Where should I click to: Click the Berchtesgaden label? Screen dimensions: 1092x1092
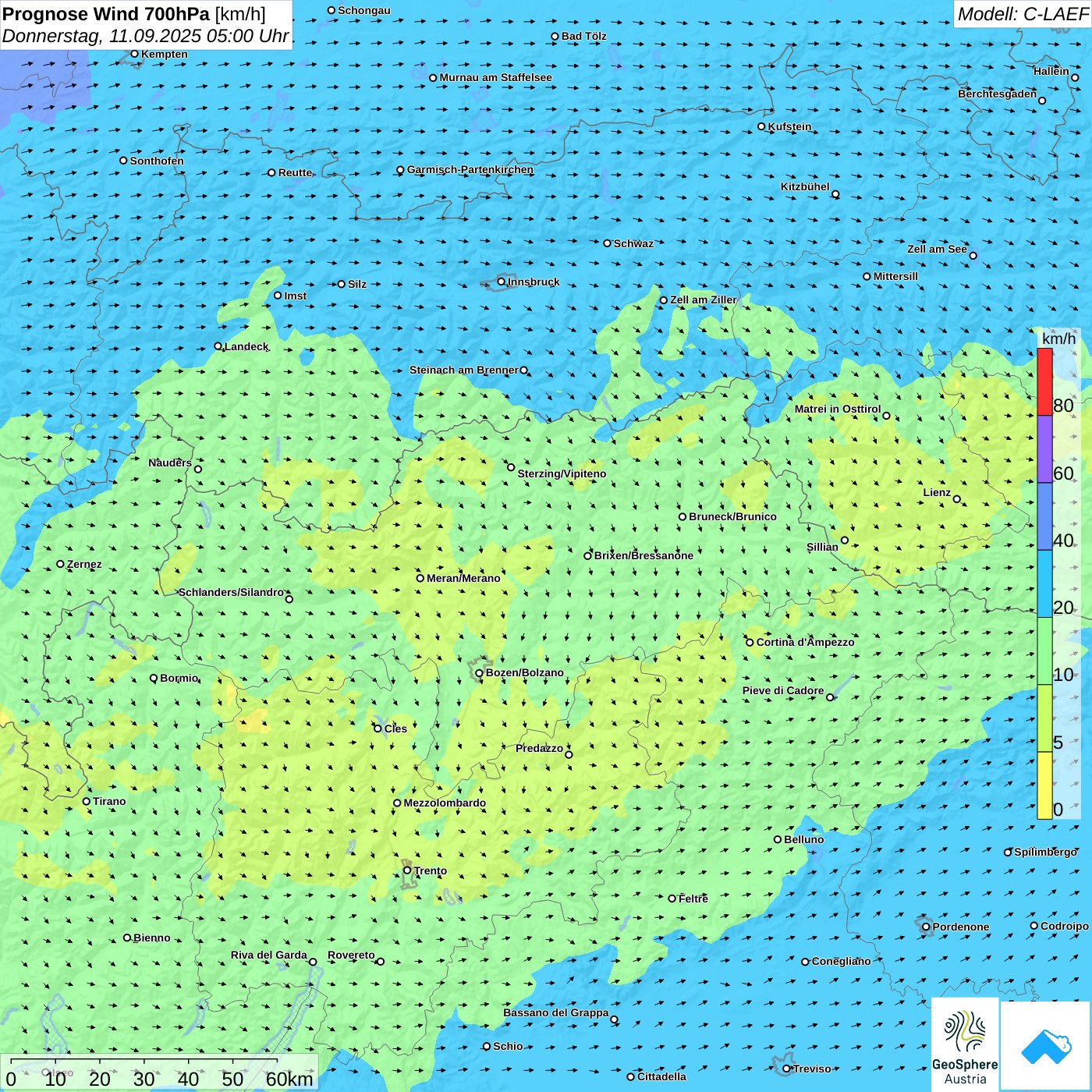(x=997, y=94)
